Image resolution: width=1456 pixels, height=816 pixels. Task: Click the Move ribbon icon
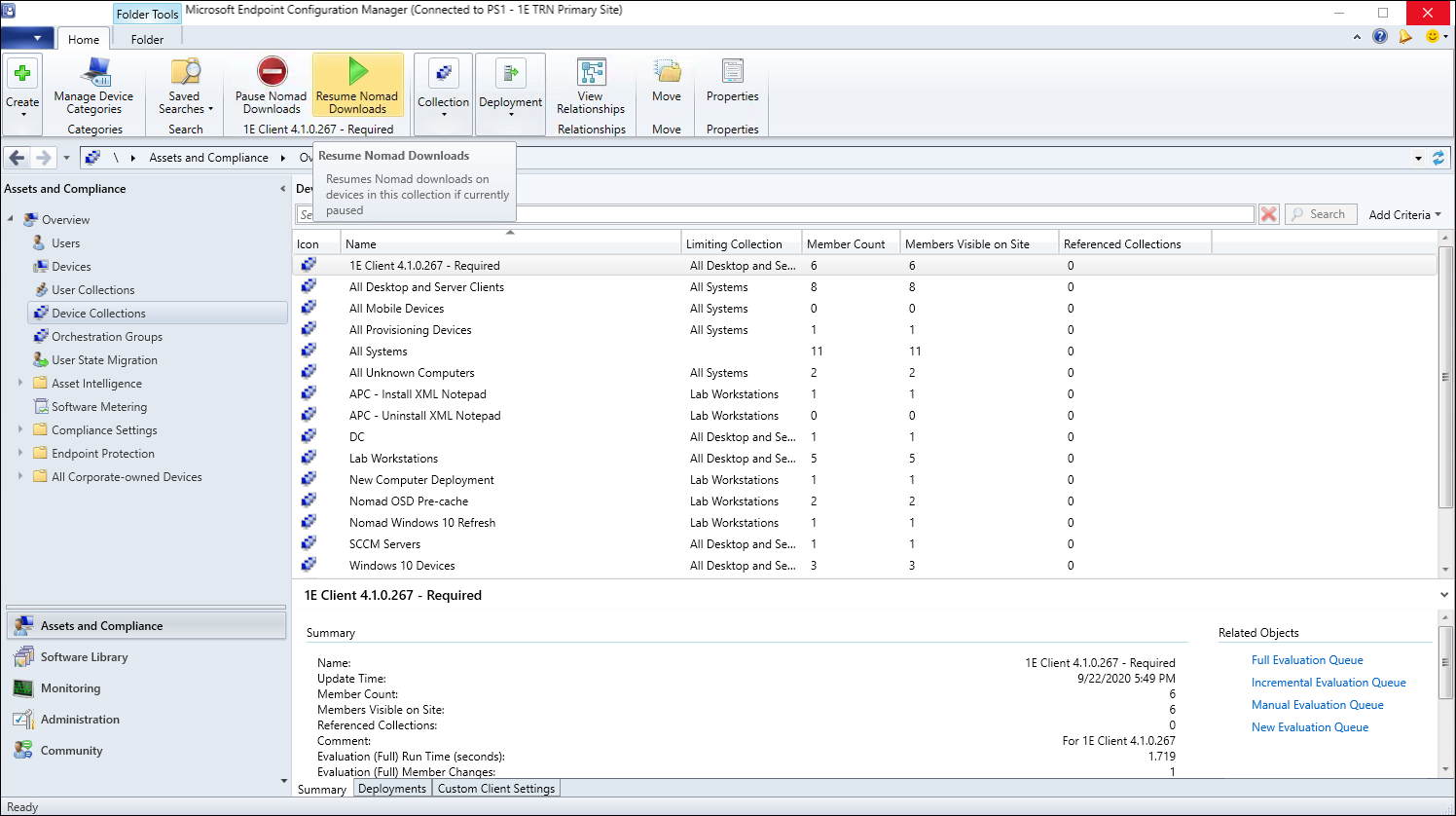667,73
